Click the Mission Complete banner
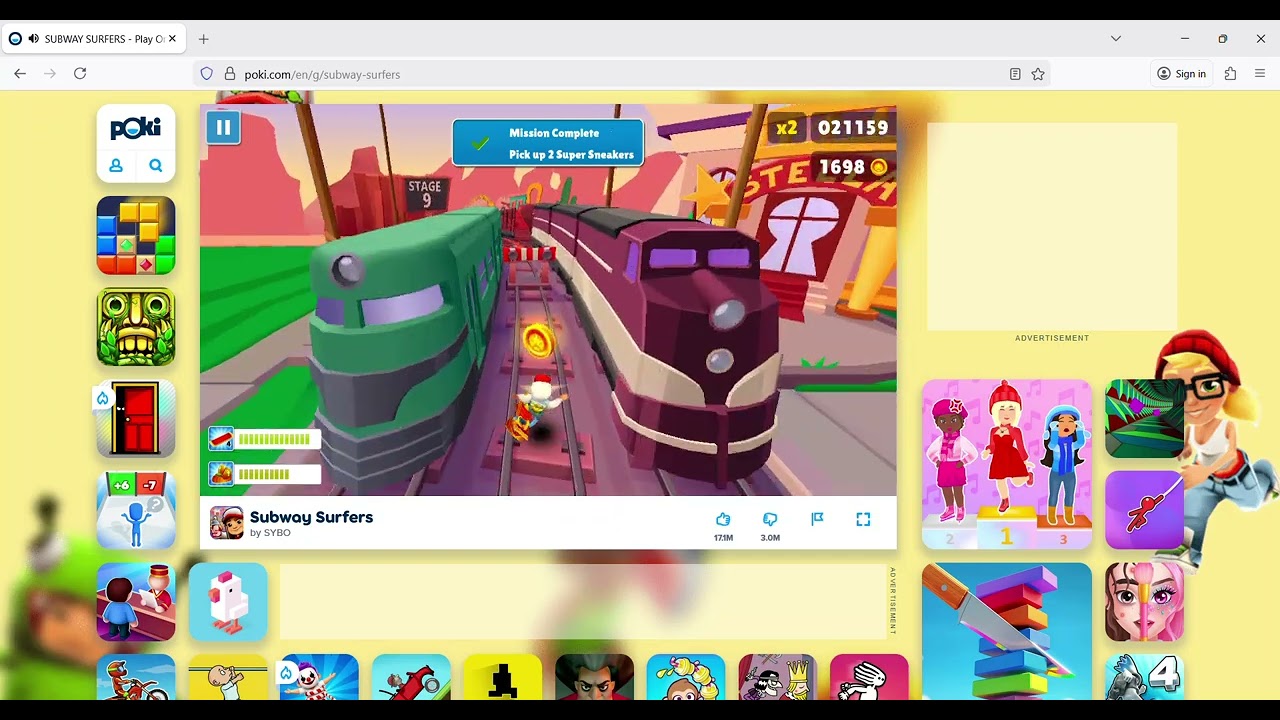The image size is (1280, 720). (x=548, y=143)
